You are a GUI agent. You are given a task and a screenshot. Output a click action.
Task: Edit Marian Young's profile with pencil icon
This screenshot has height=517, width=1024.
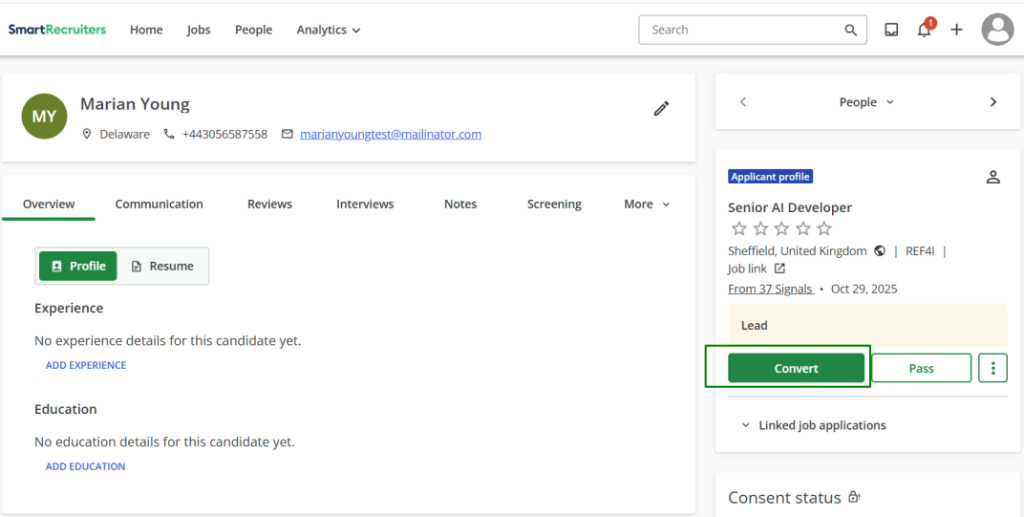661,109
